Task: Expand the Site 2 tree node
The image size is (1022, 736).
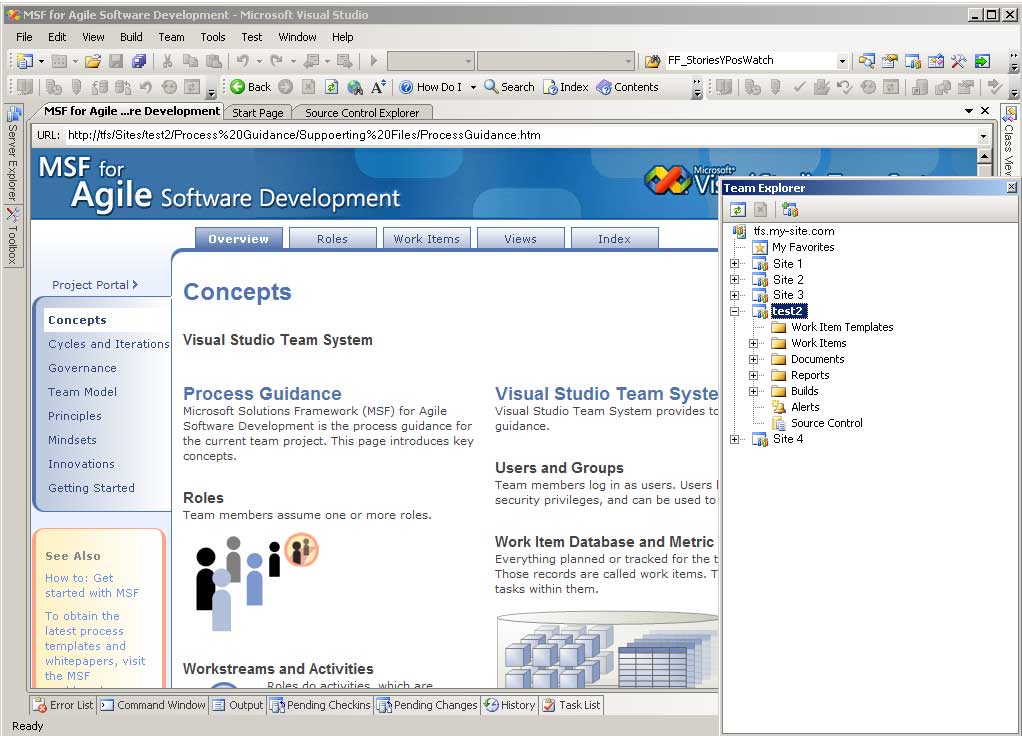Action: [735, 280]
